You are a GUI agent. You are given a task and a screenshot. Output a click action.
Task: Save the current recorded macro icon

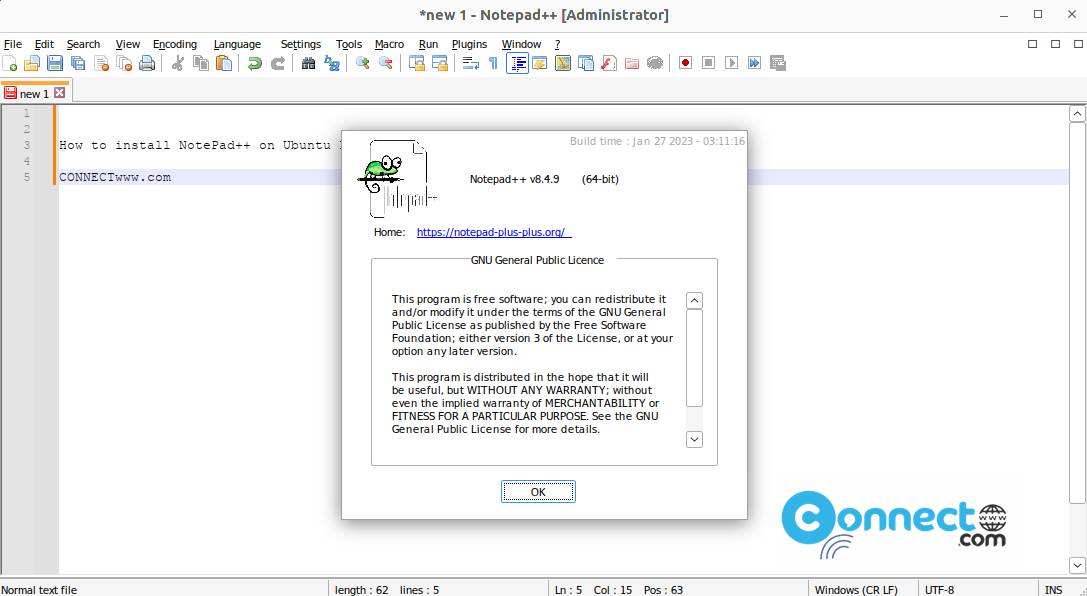tap(778, 64)
